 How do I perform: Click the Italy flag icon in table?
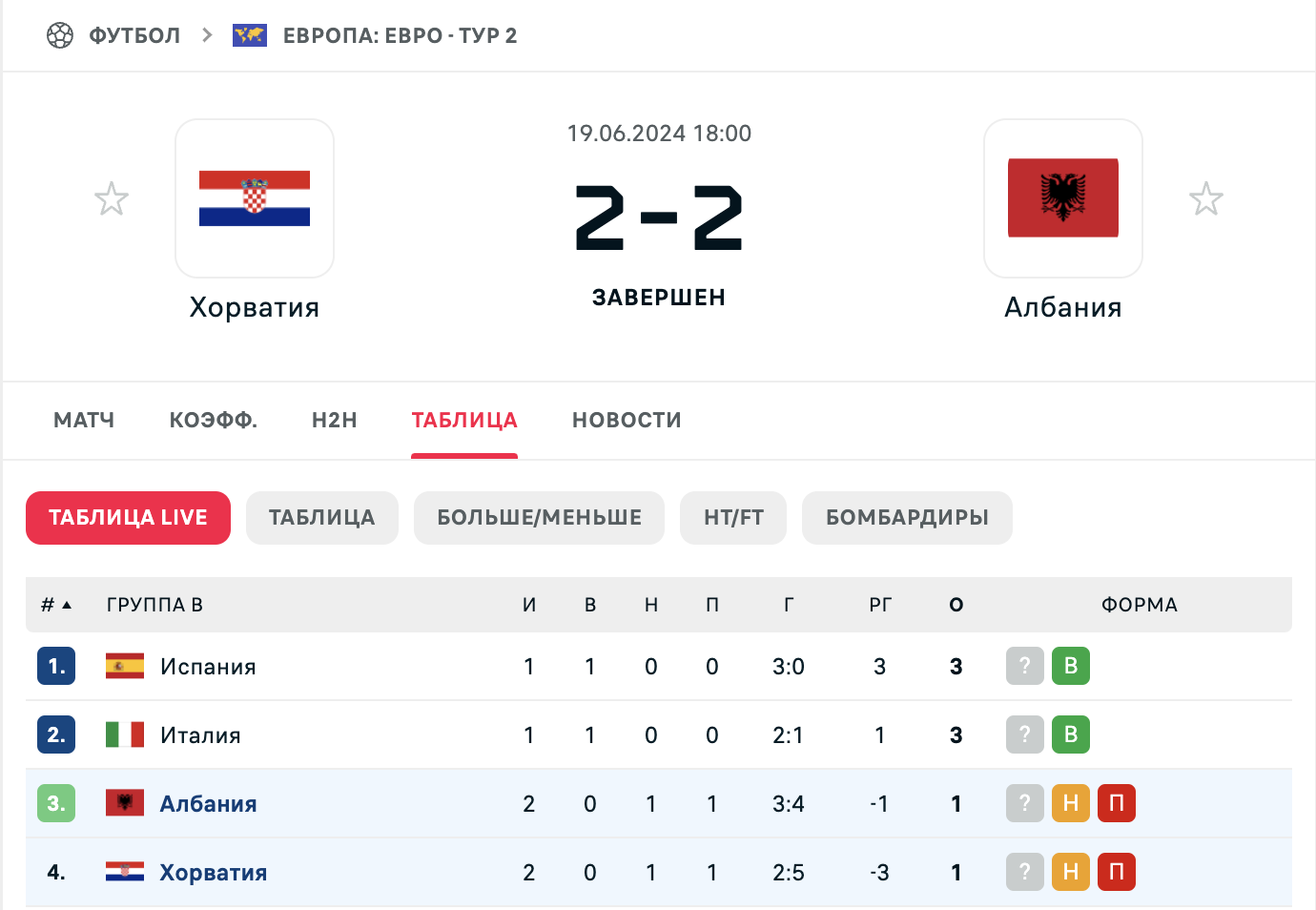click(x=125, y=734)
